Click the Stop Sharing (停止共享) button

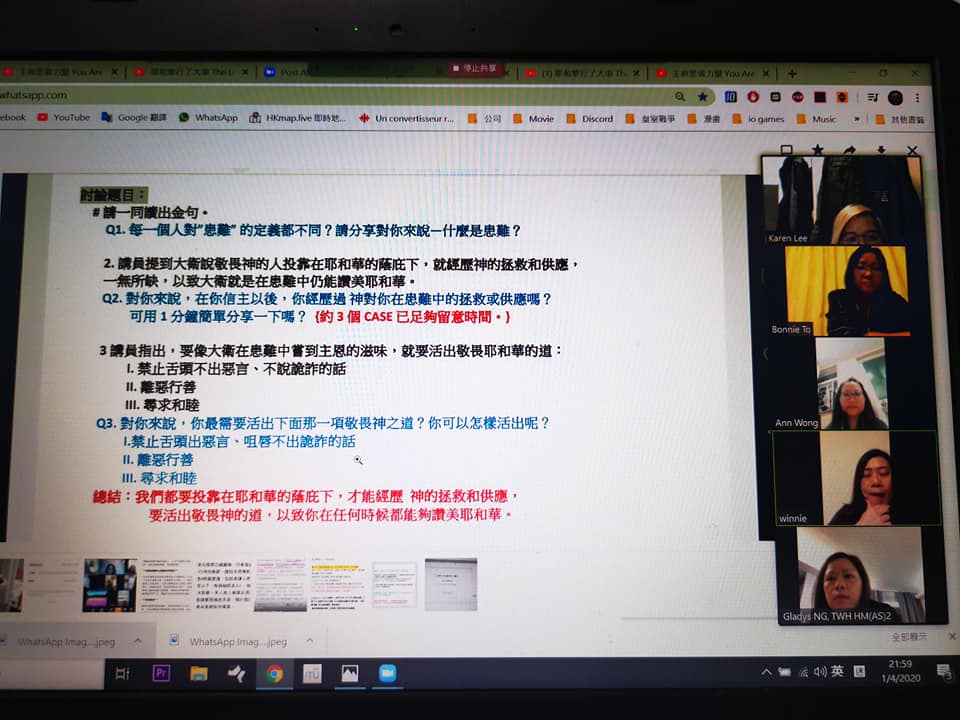(x=476, y=68)
